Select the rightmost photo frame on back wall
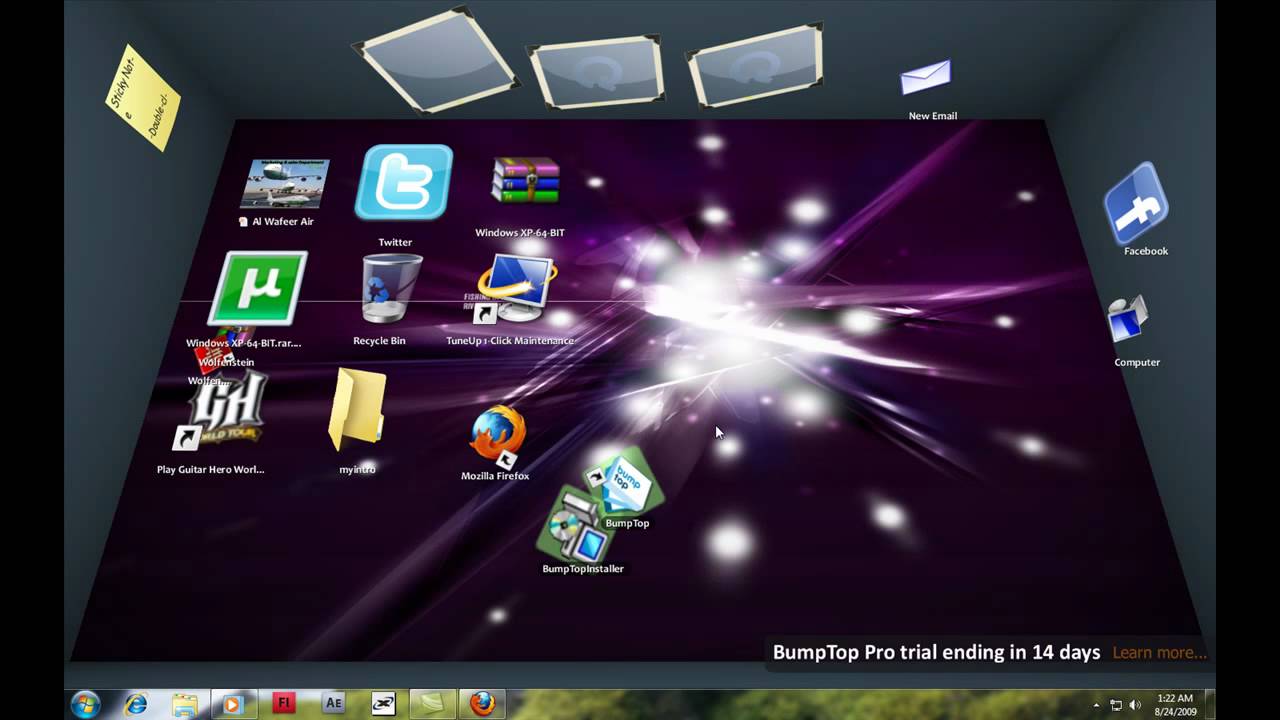The image size is (1280, 720). (x=755, y=67)
